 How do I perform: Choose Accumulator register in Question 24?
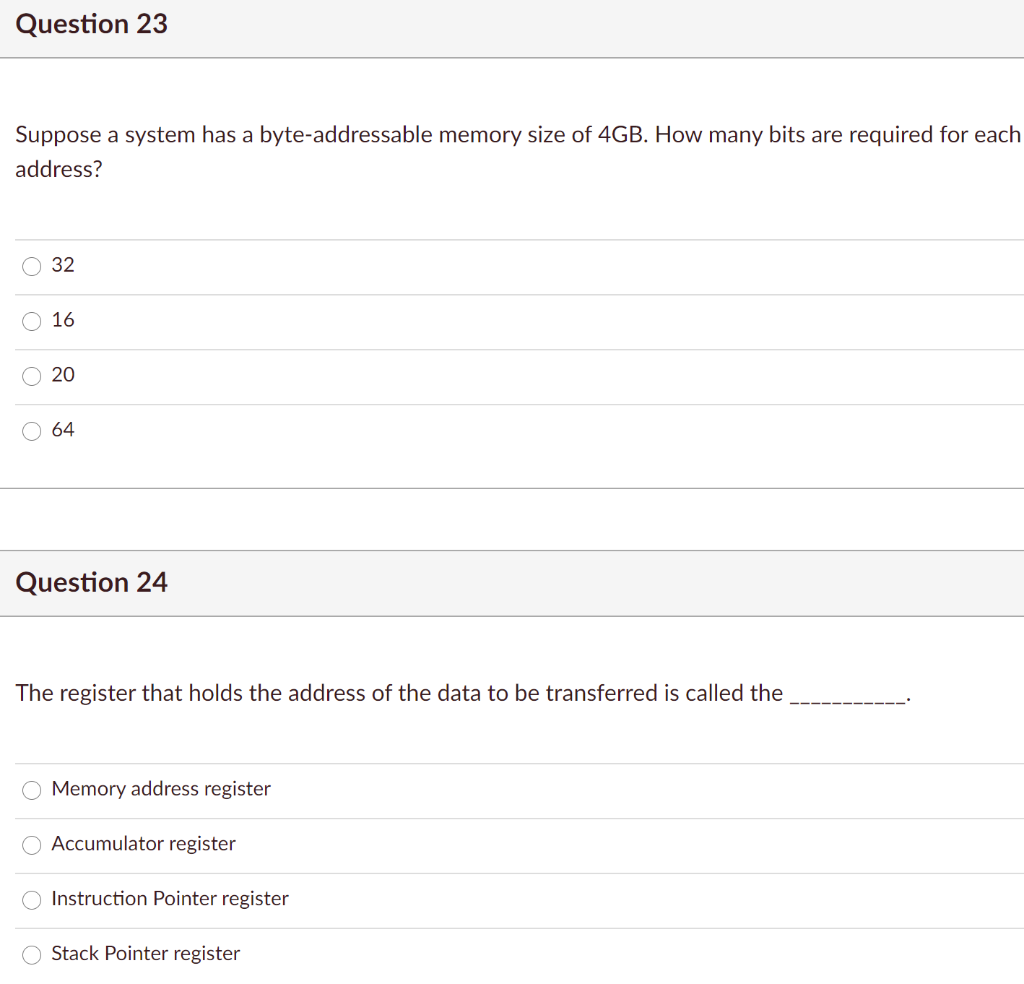click(x=31, y=845)
